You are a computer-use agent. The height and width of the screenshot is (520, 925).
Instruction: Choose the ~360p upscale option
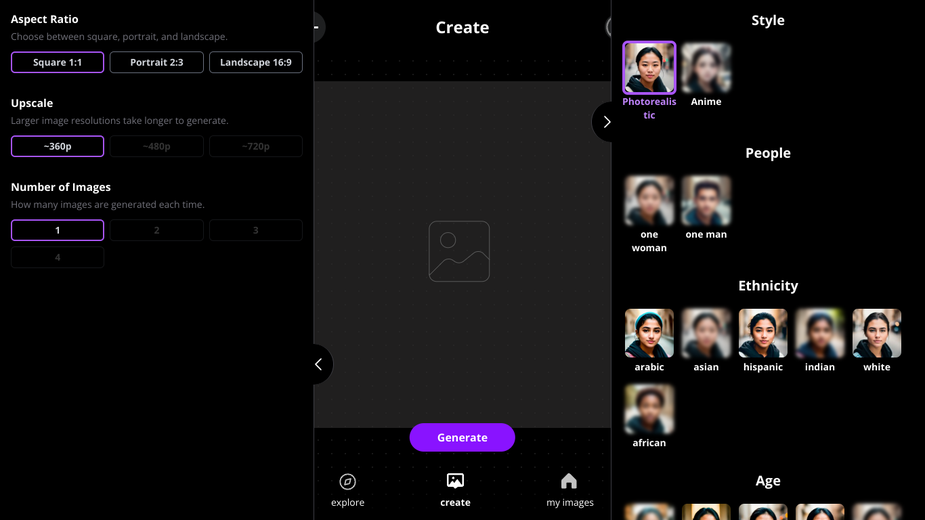[57, 146]
